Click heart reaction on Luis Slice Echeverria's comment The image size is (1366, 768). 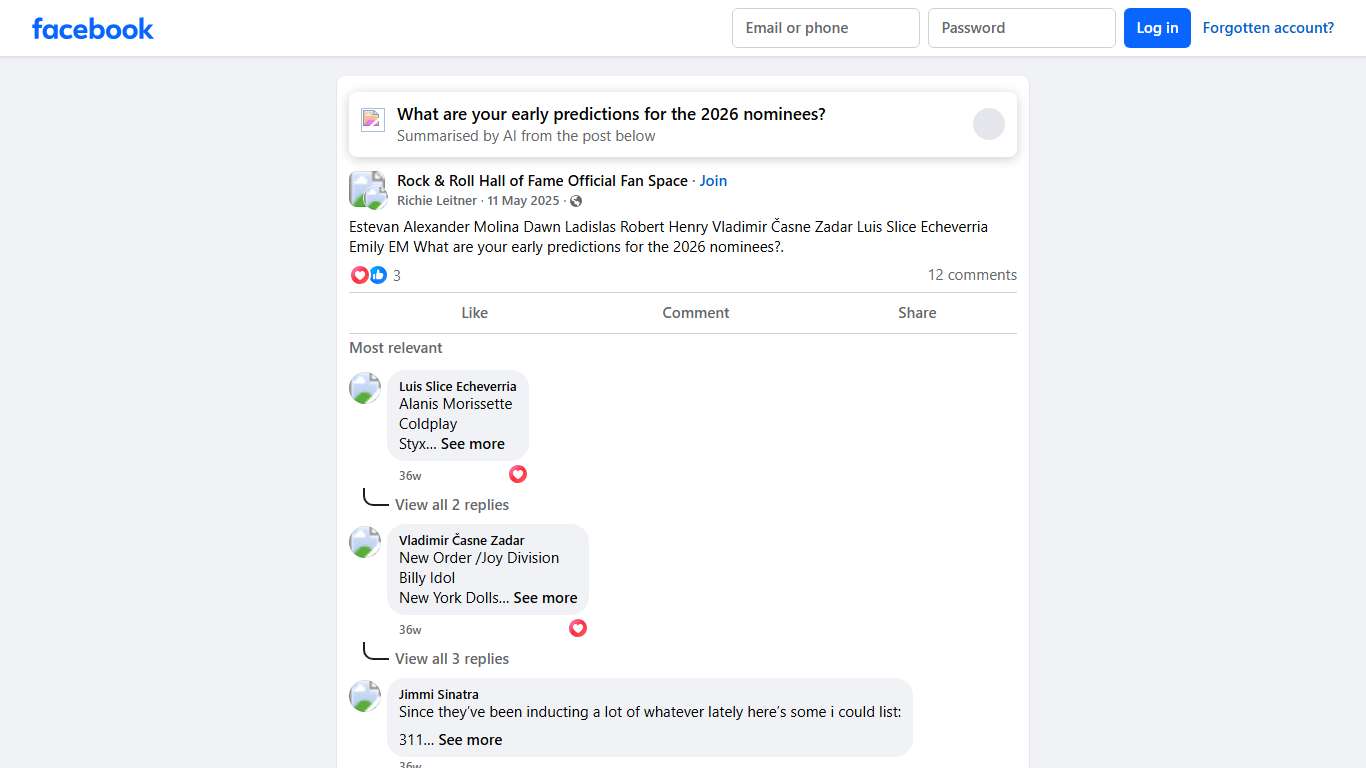pyautogui.click(x=518, y=474)
